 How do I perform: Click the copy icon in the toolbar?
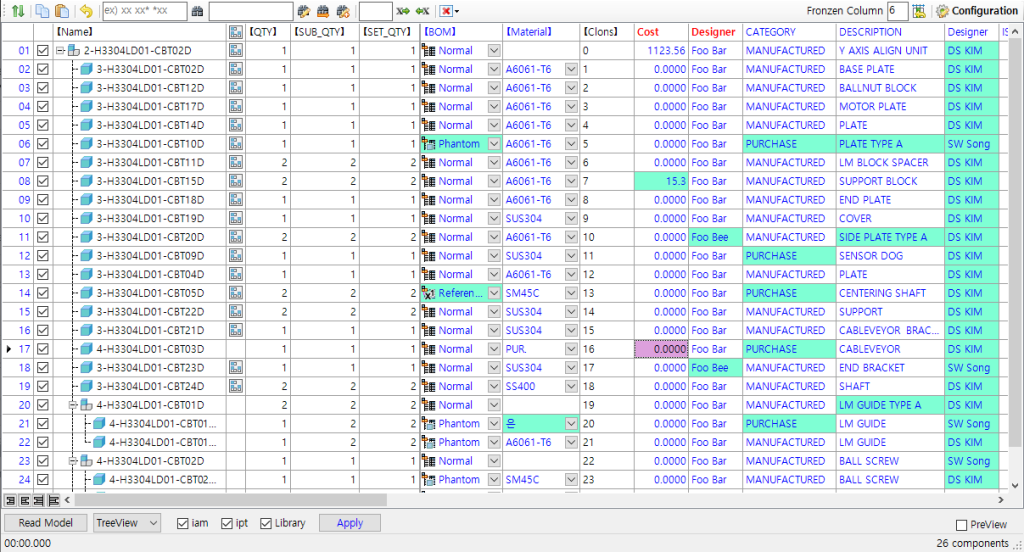click(43, 11)
